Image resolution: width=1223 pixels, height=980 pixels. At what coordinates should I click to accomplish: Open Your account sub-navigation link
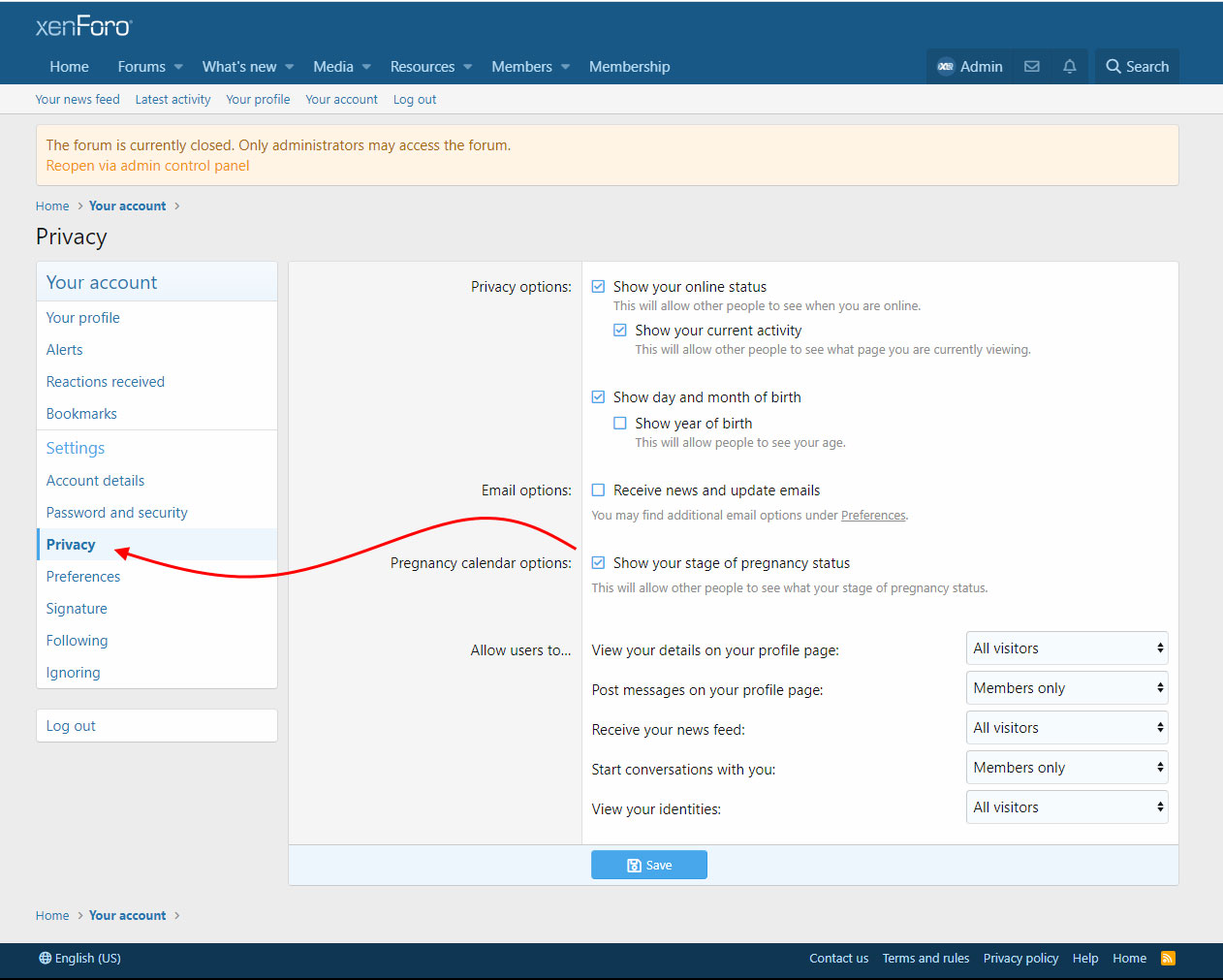341,100
